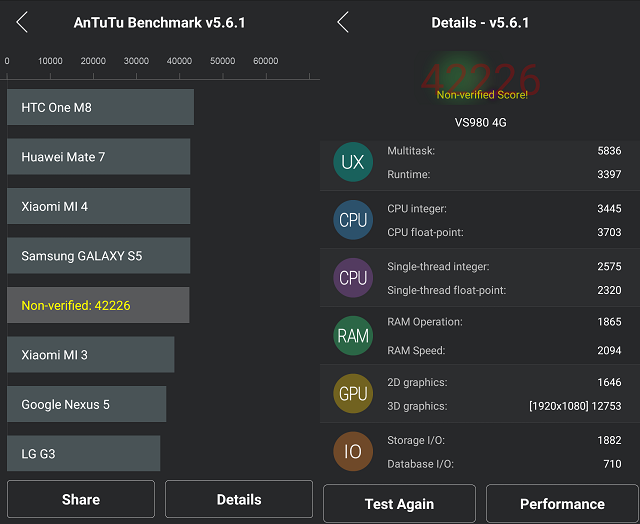Select the Samsung GALAXY S5 bar
The height and width of the screenshot is (524, 640).
pos(98,256)
